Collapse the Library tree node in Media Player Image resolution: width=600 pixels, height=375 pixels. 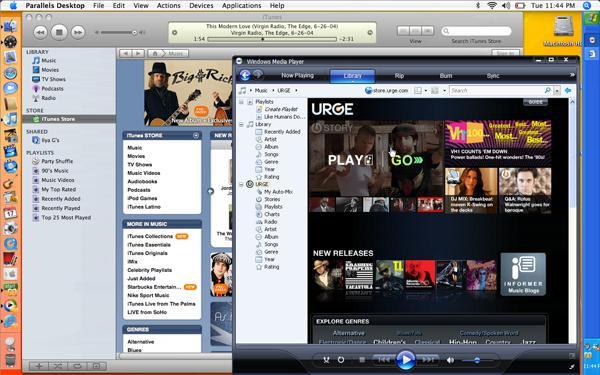[x=241, y=124]
